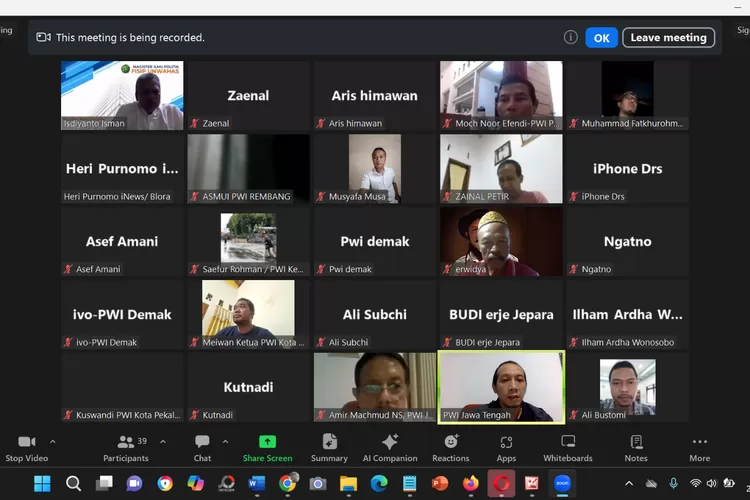This screenshot has height=500, width=750.
Task: Expand the video options chevron
Action: tap(53, 441)
